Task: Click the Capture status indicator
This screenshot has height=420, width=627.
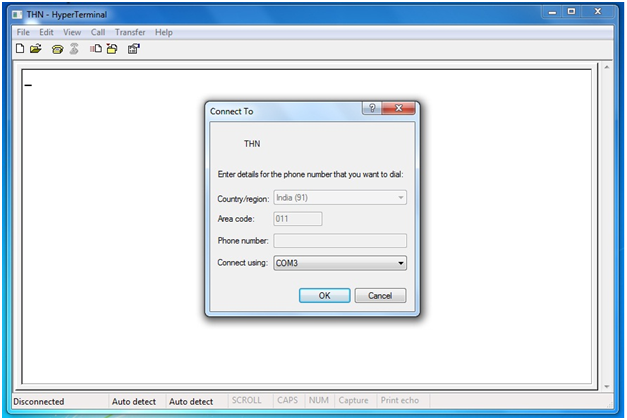Action: tap(353, 400)
